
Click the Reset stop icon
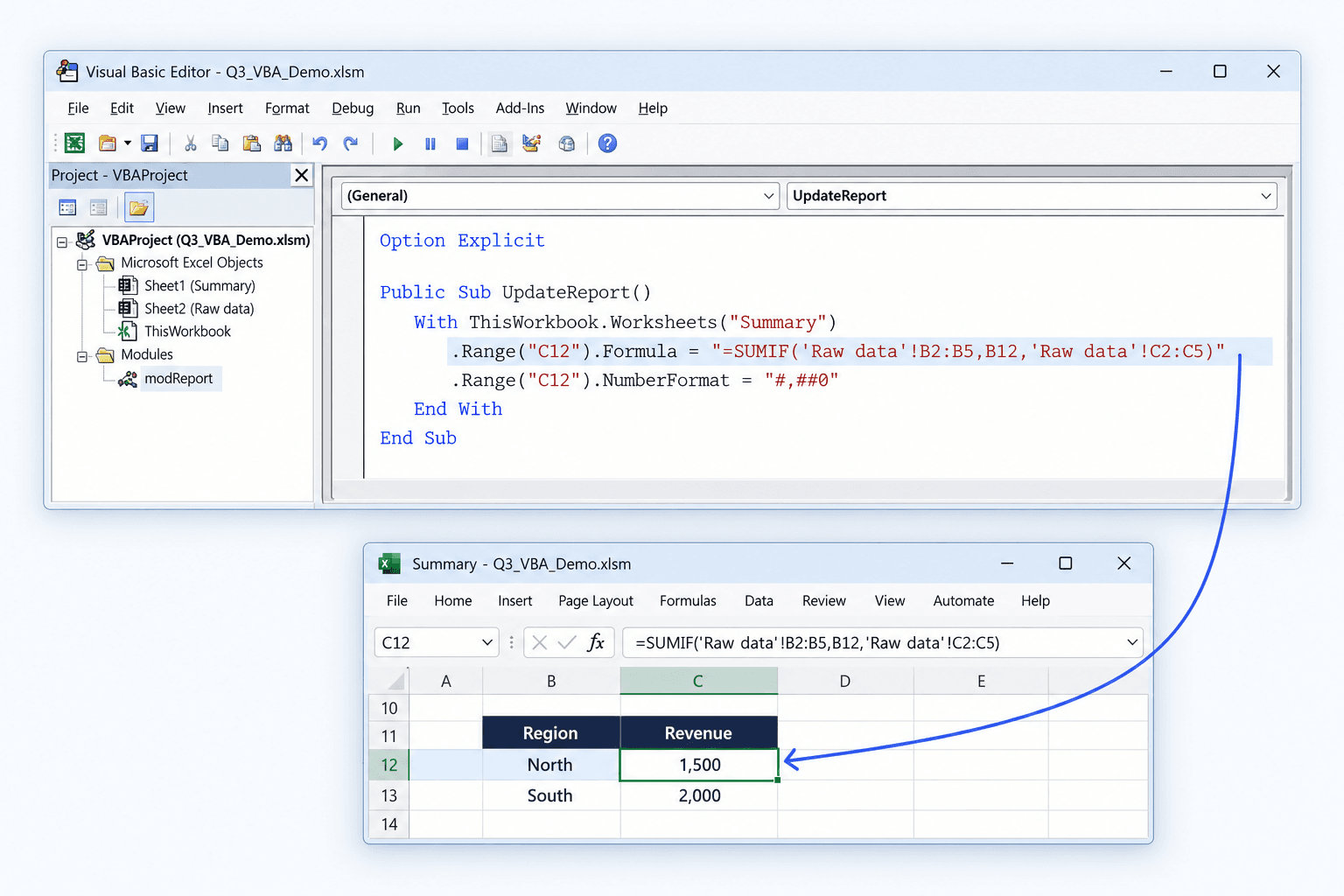coord(462,143)
